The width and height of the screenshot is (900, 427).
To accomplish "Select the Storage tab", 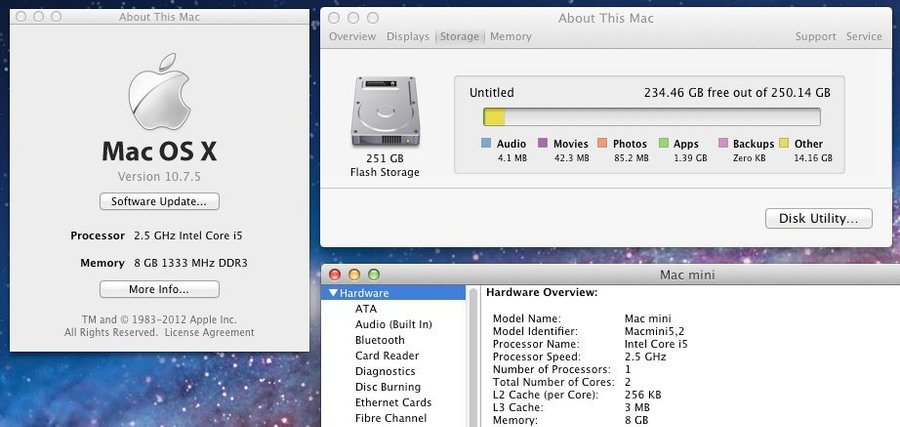I will point(459,37).
